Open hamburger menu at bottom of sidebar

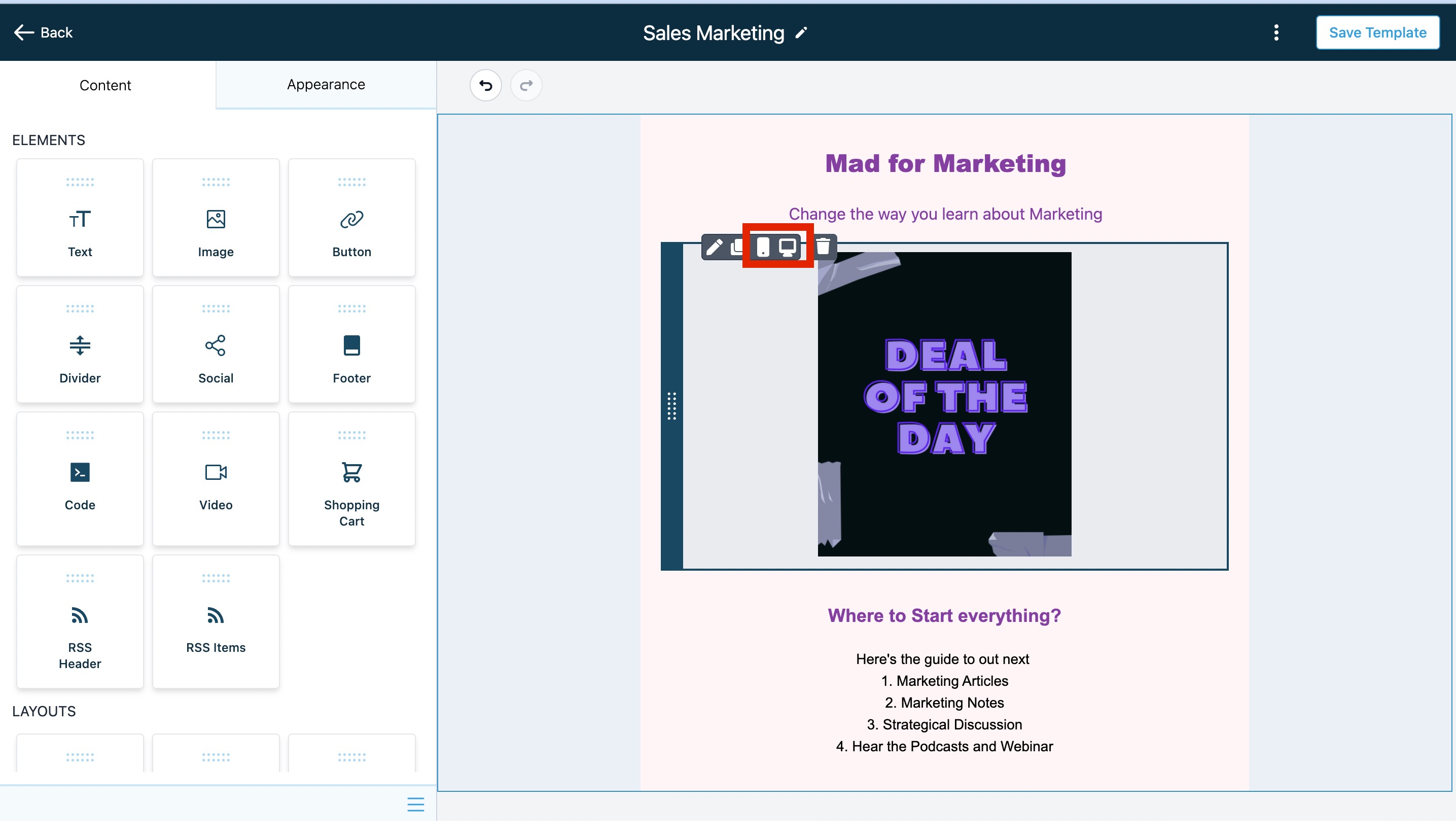[x=415, y=804]
